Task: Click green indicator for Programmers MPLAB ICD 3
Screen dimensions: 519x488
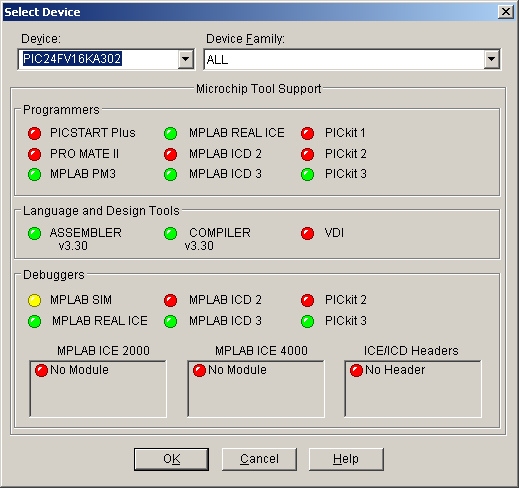Action: pyautogui.click(x=171, y=175)
